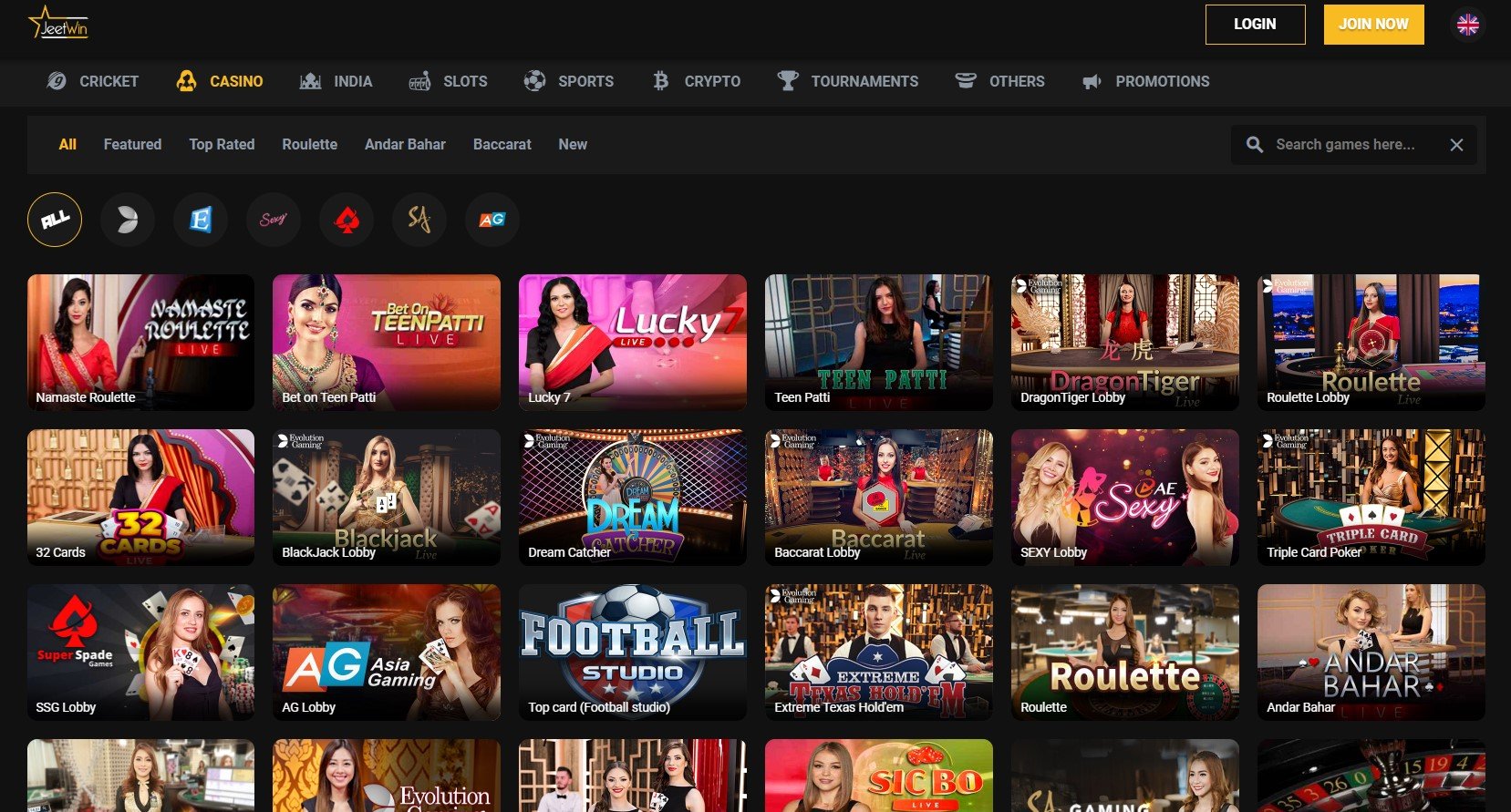Click the India Taj Mahal icon
The height and width of the screenshot is (812, 1511).
310,81
